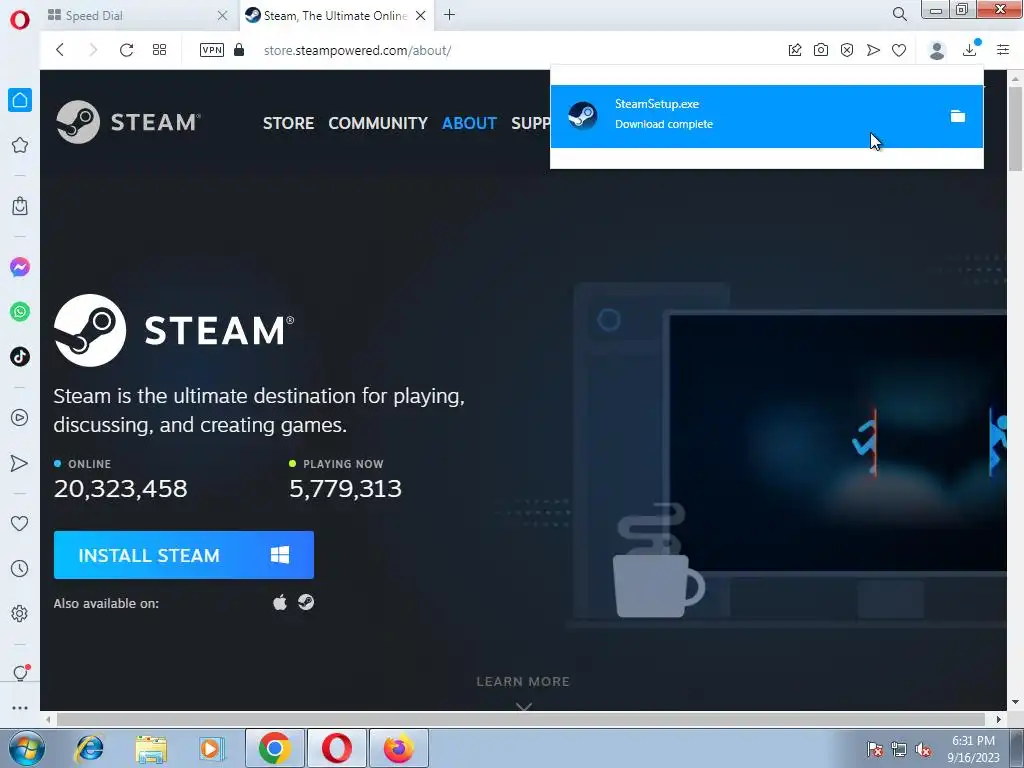Screen dimensions: 1024x768
Task: Open the Windows Start button
Action: tap(26, 748)
